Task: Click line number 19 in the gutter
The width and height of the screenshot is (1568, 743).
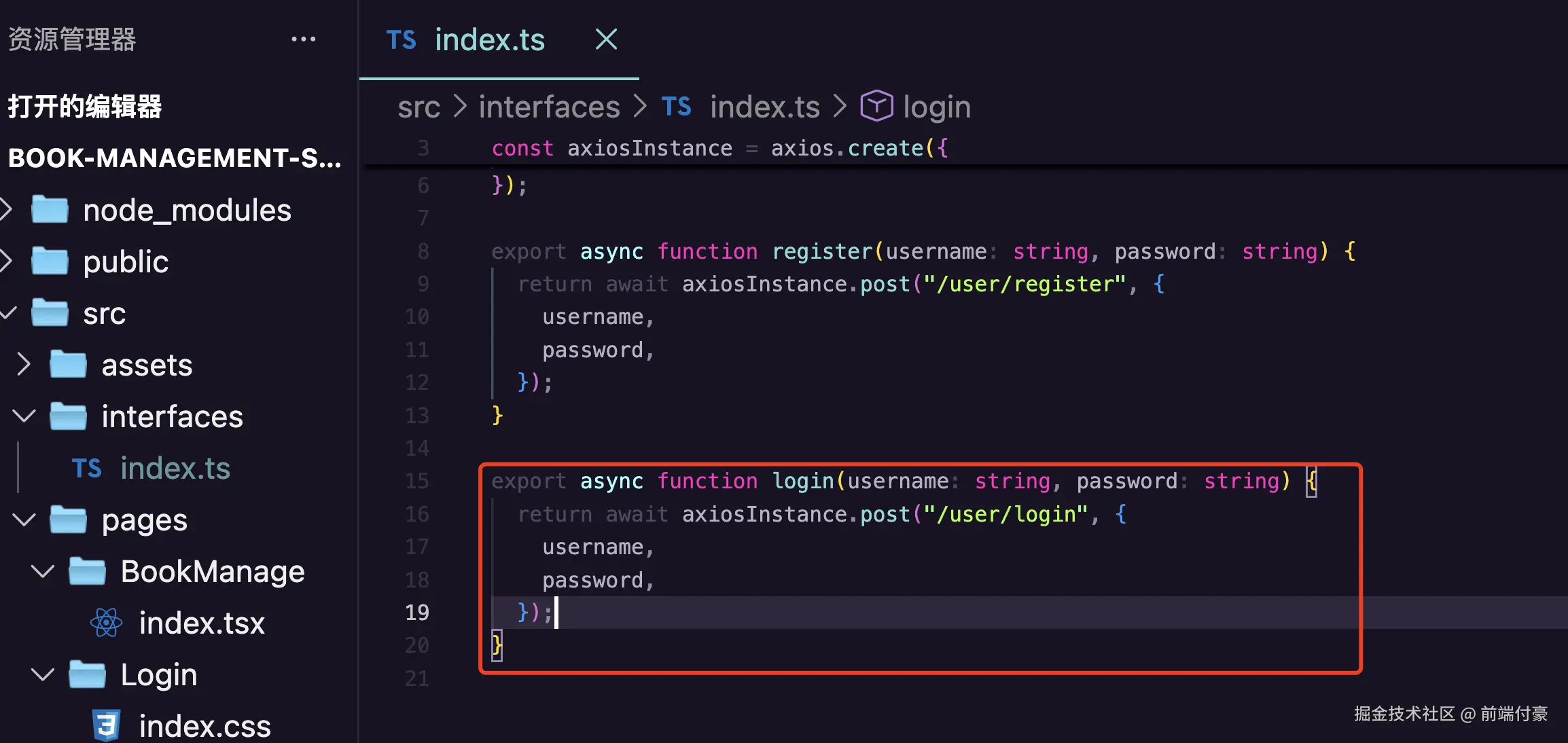Action: (417, 613)
